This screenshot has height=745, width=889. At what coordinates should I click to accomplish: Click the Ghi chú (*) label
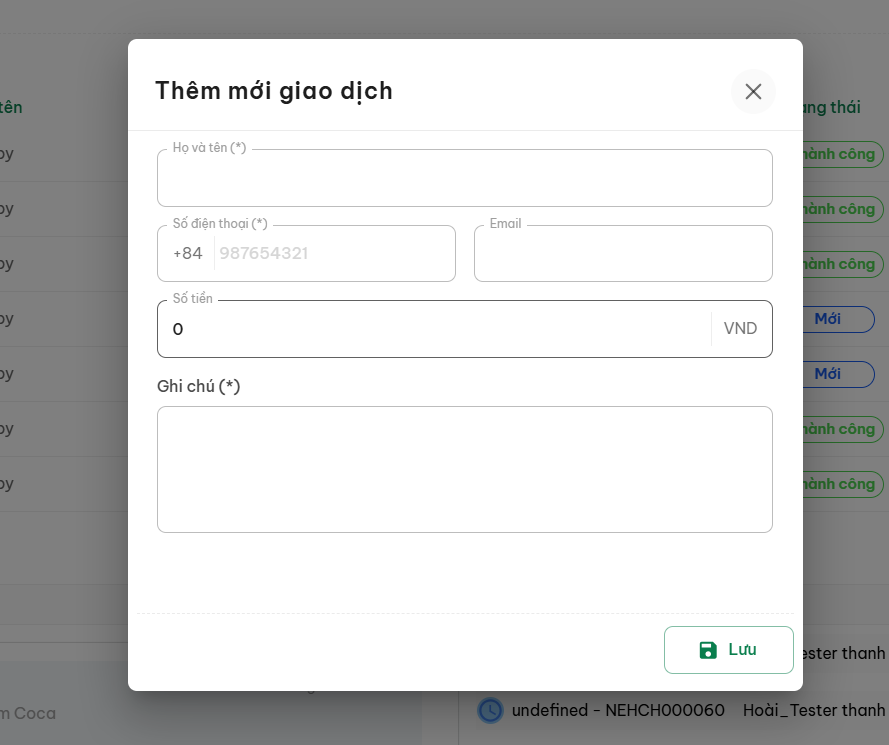198,387
